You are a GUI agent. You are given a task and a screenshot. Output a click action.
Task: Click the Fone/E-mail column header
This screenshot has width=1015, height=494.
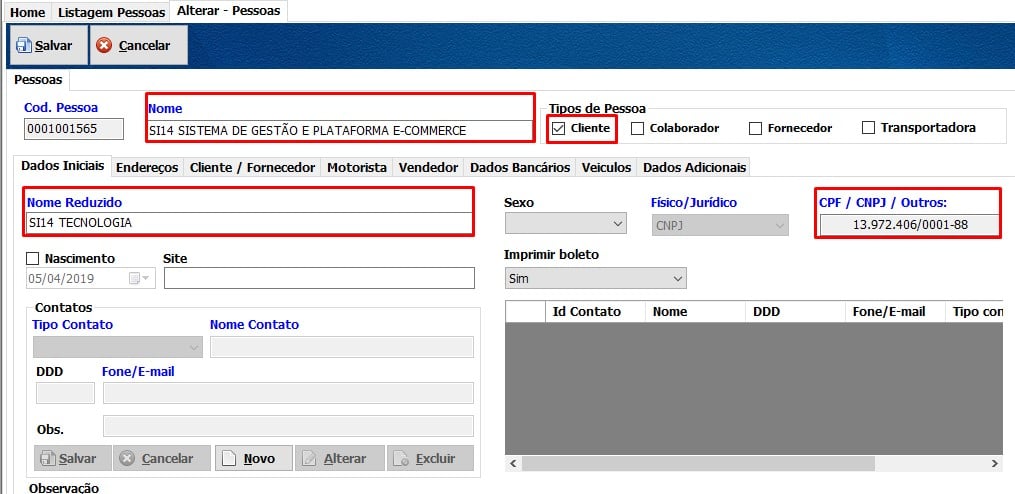tap(895, 311)
